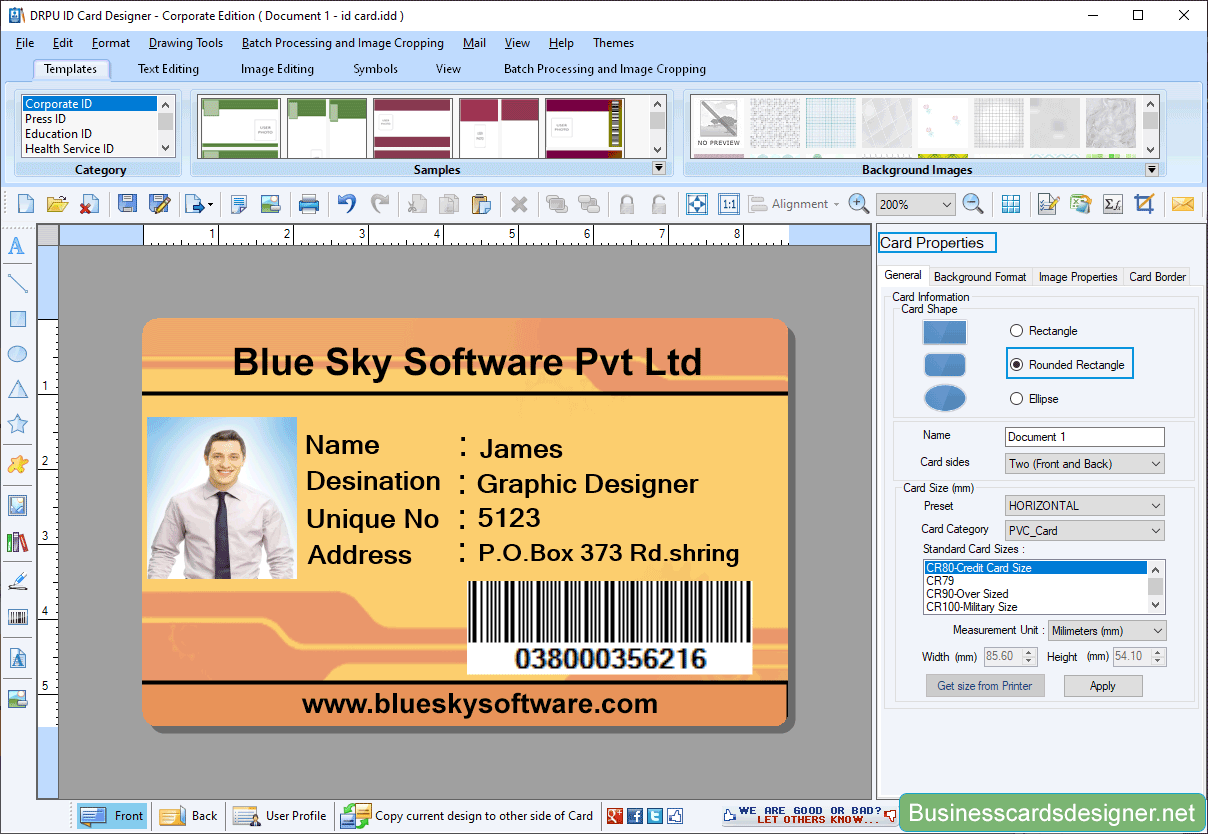Viewport: 1208px width, 834px height.
Task: Click the blue ellipse shape swatch
Action: pyautogui.click(x=945, y=398)
